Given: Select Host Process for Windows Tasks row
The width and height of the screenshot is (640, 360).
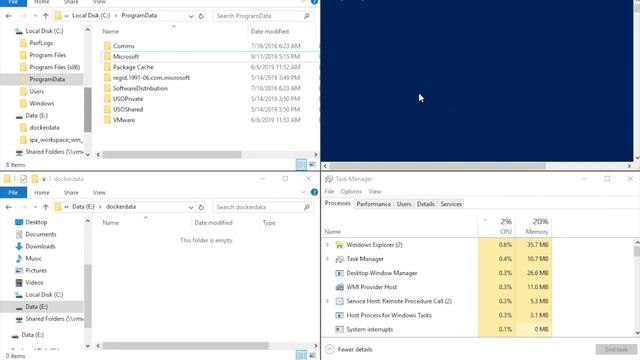Looking at the screenshot, I should coord(437,316).
